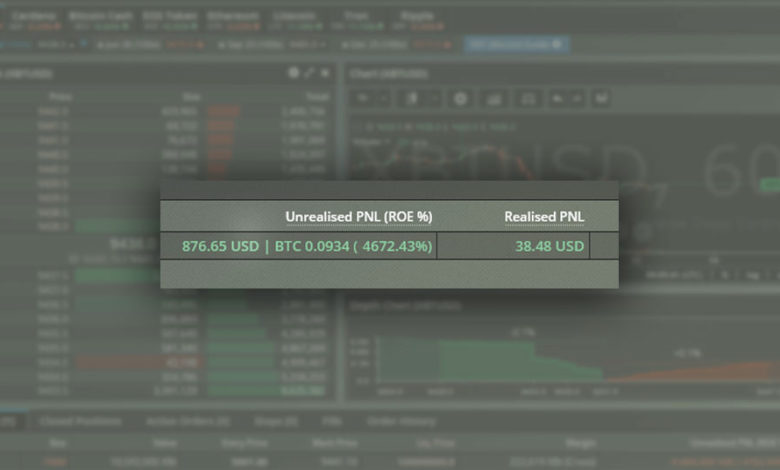Click the 876.65 USD unrealised PNL value
Screen dimensions: 780x470
(x=220, y=246)
